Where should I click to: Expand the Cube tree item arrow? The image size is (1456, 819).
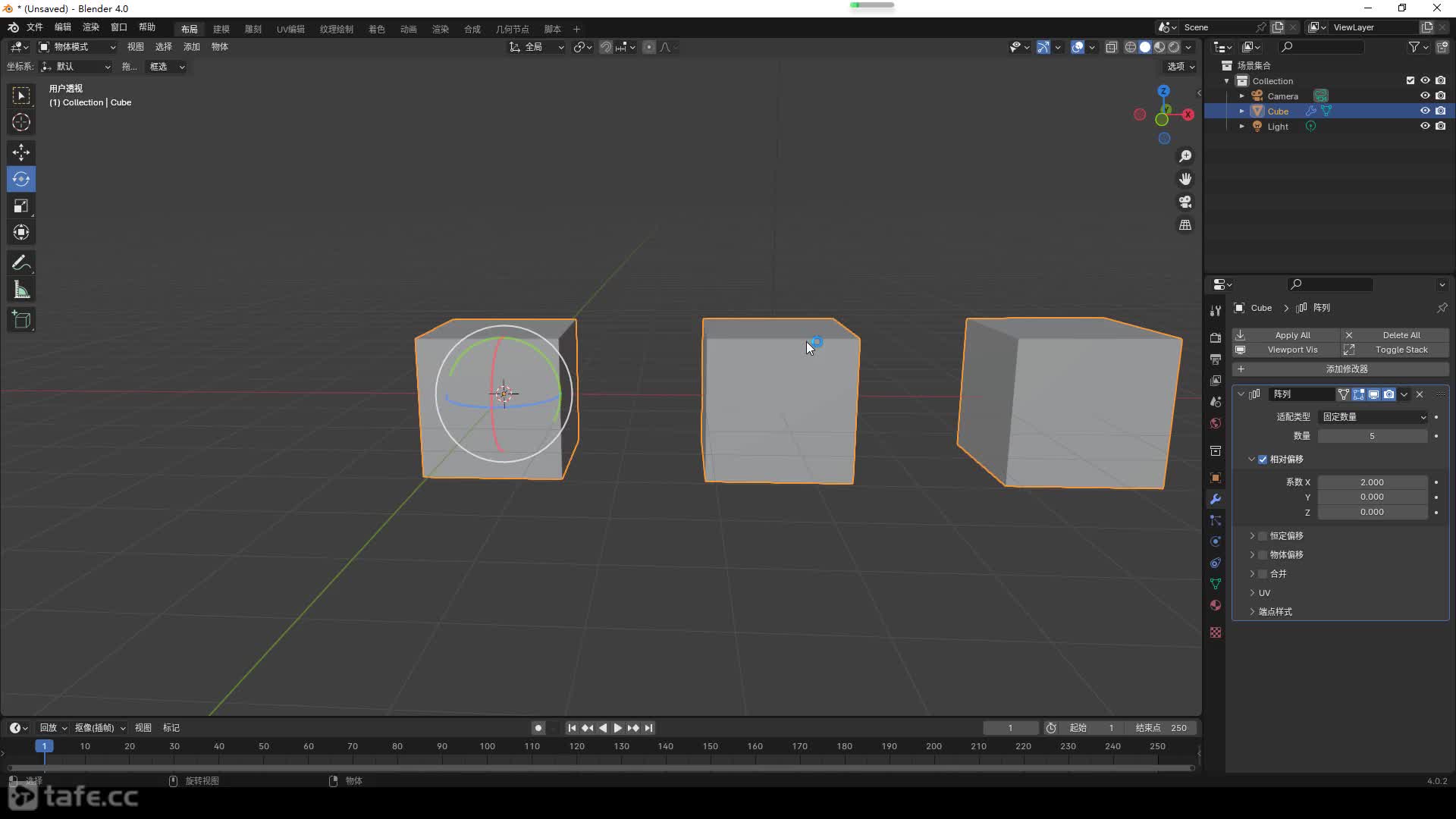click(1242, 111)
